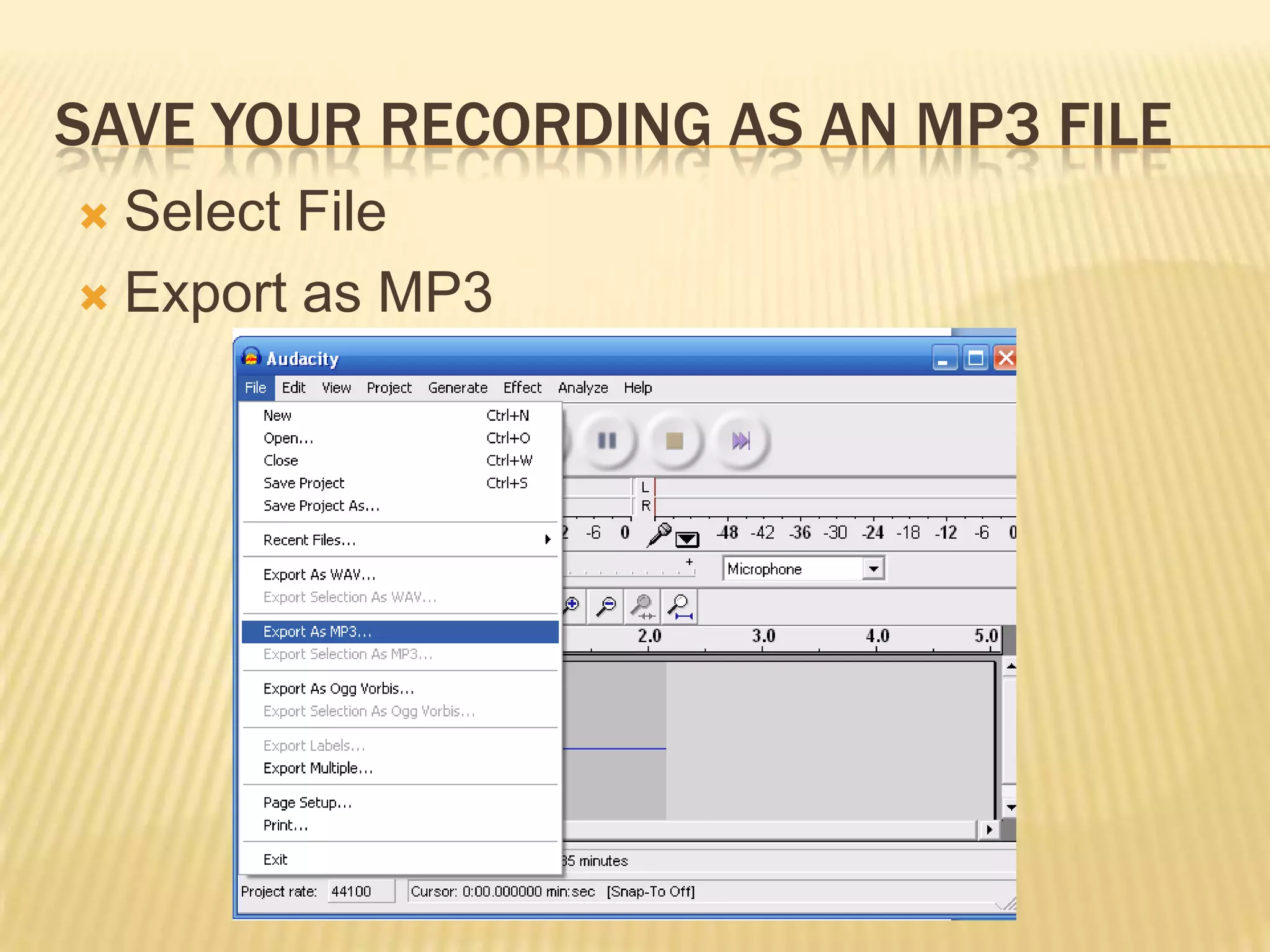The image size is (1270, 952).
Task: Click the 4.0 mark on the timeline ruler
Action: tap(877, 637)
